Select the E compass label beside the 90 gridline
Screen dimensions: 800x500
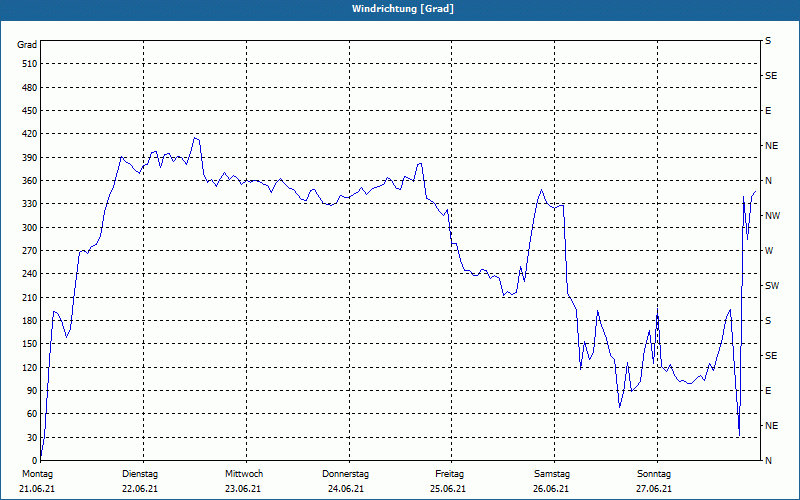pyautogui.click(x=768, y=391)
